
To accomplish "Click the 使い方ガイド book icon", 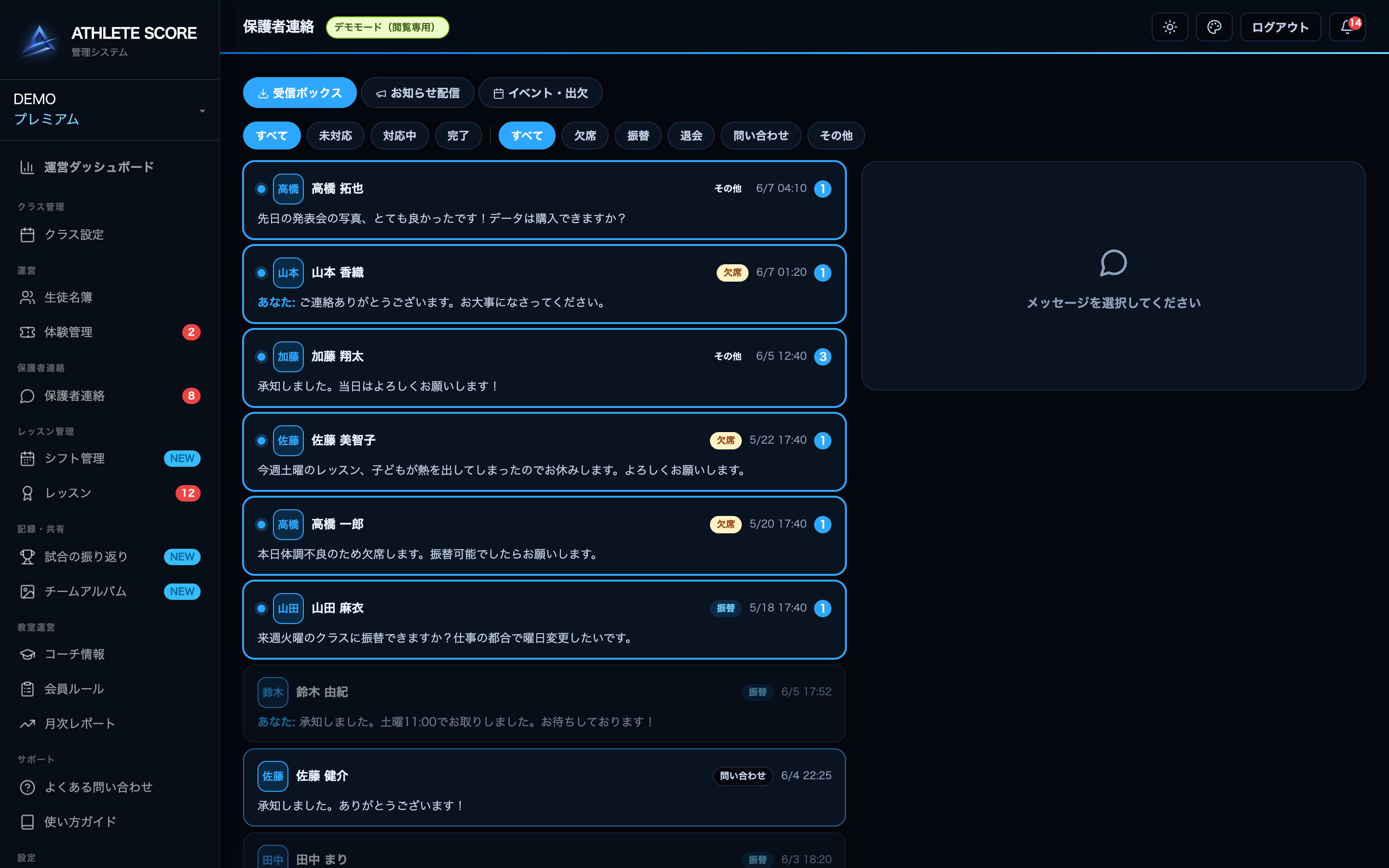I will pyautogui.click(x=27, y=822).
